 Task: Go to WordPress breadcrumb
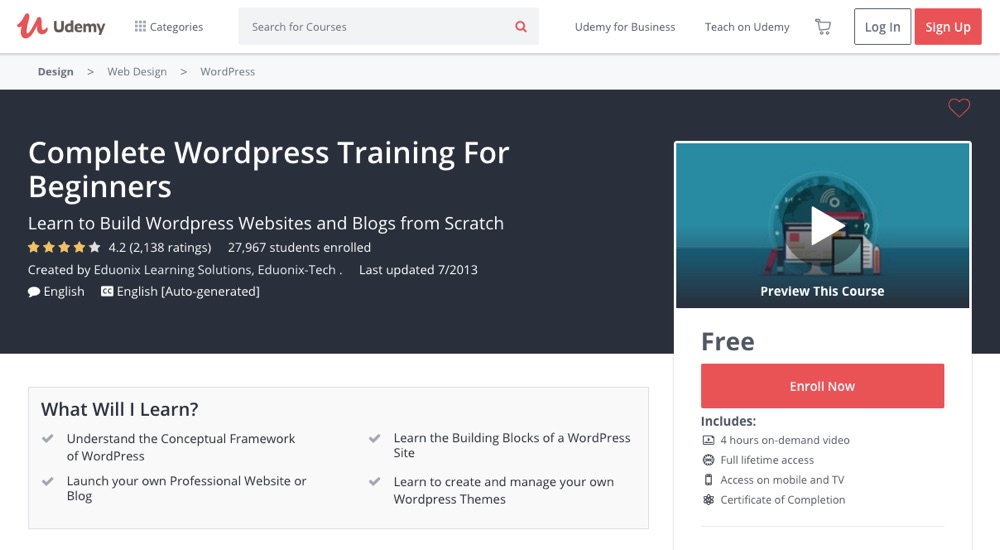pos(228,71)
